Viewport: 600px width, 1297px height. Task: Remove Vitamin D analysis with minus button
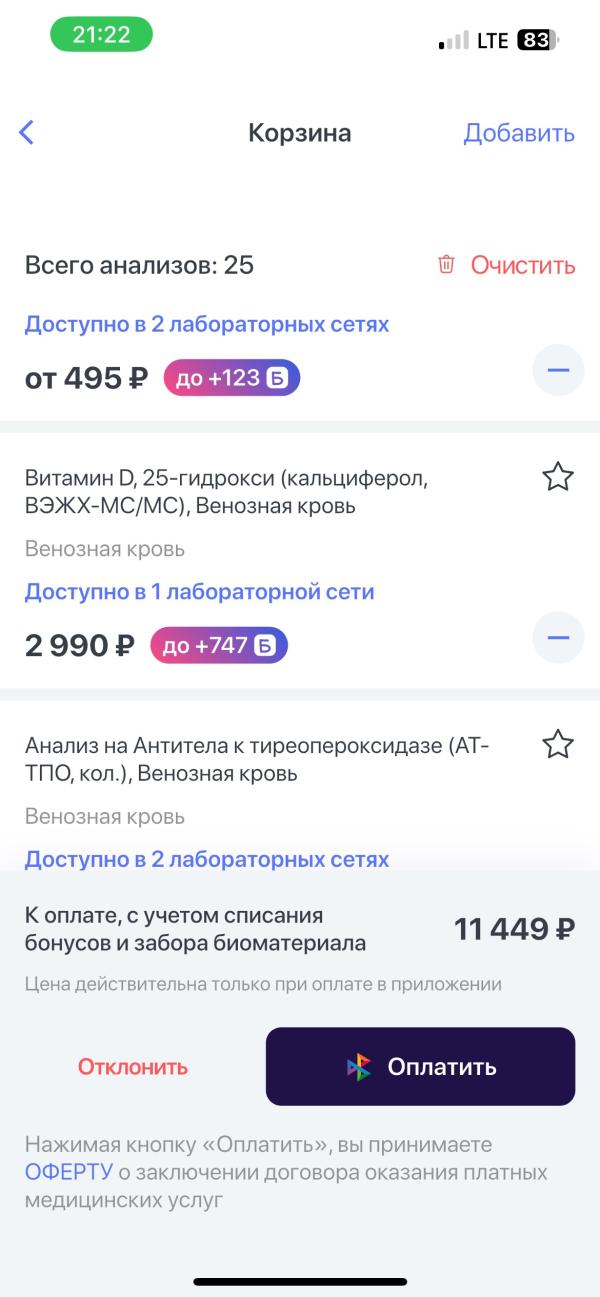point(557,637)
